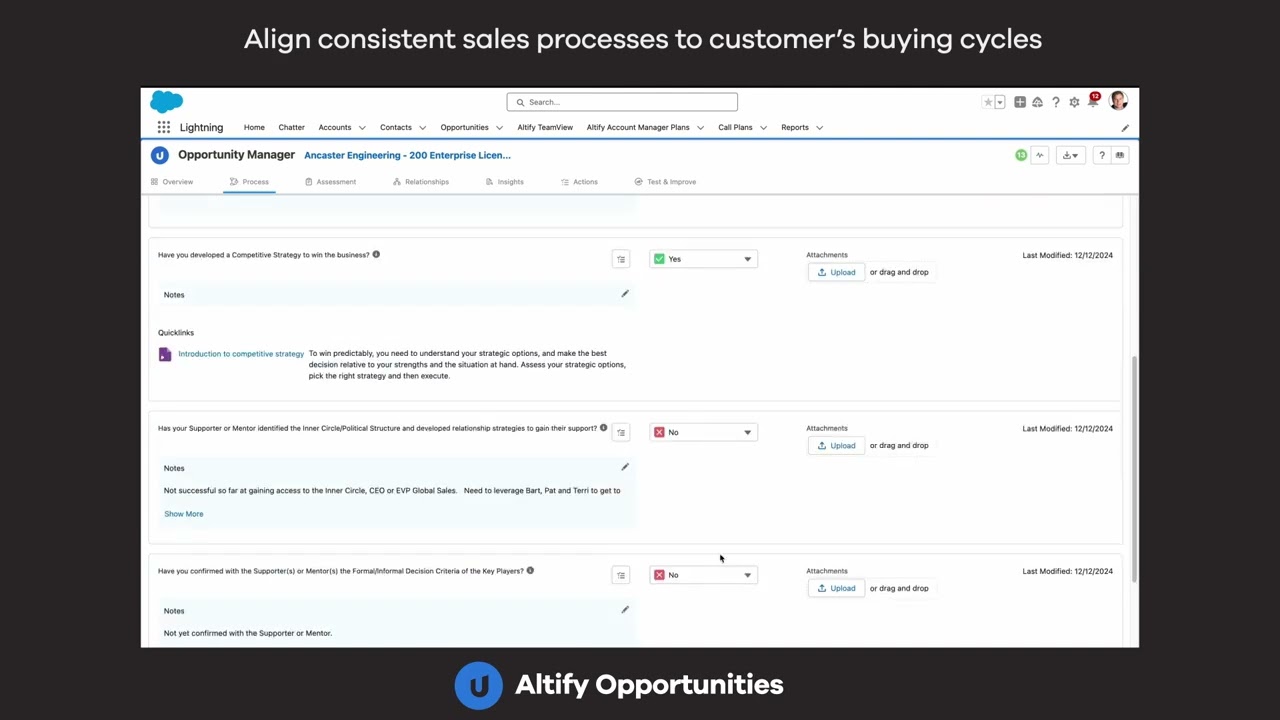
Task: Switch to the Assessment tab
Action: [330, 182]
